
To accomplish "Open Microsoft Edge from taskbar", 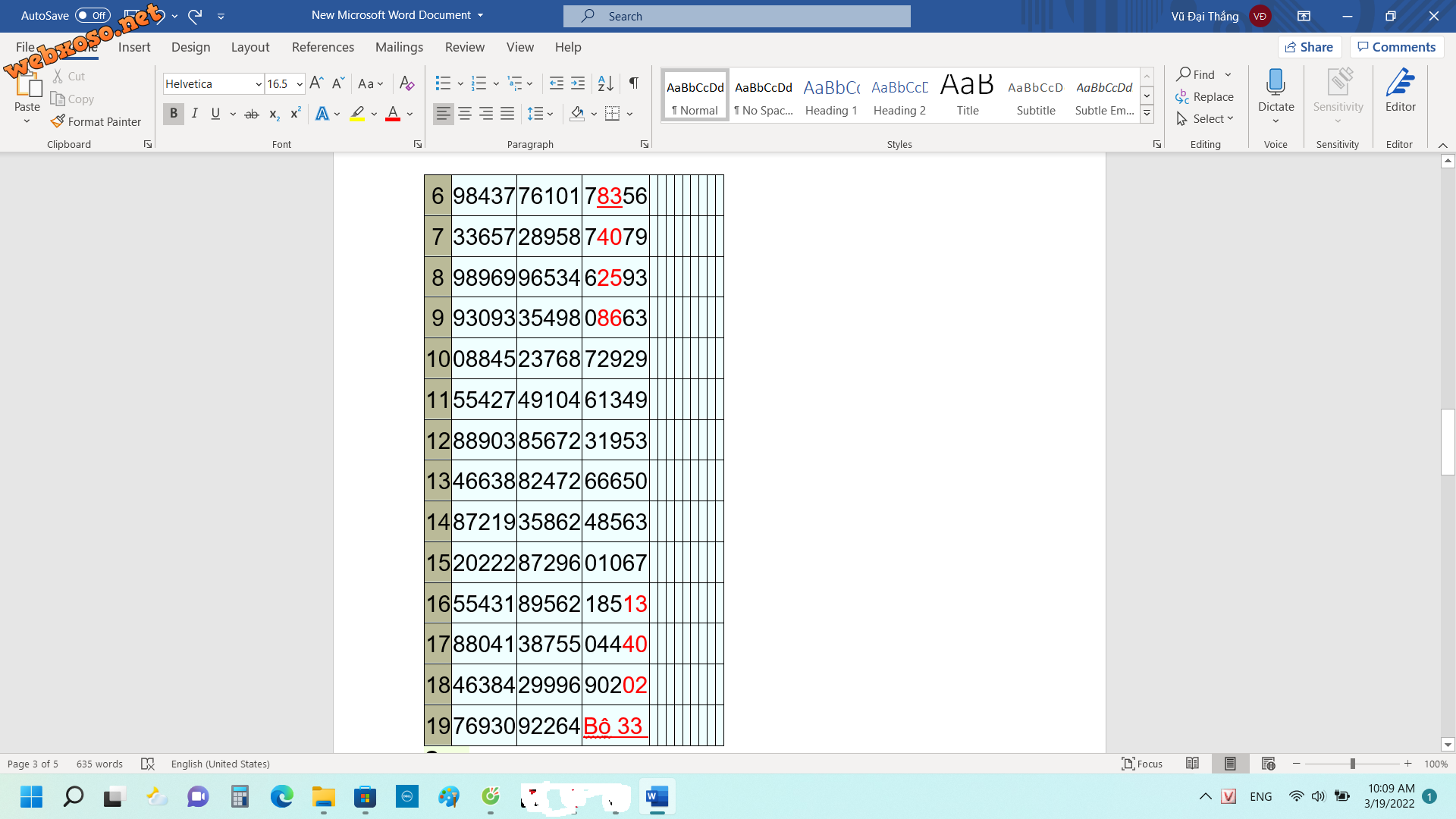I will (281, 796).
